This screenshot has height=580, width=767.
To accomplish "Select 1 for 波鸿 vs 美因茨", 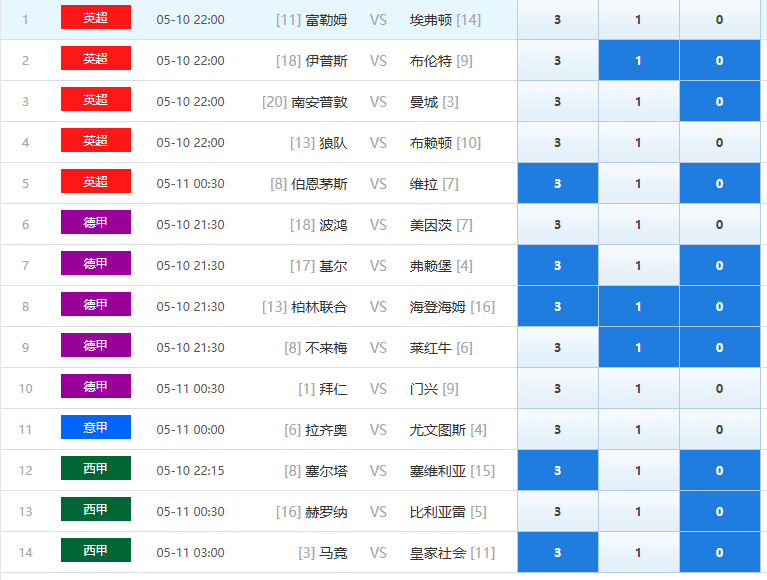I will click(638, 224).
